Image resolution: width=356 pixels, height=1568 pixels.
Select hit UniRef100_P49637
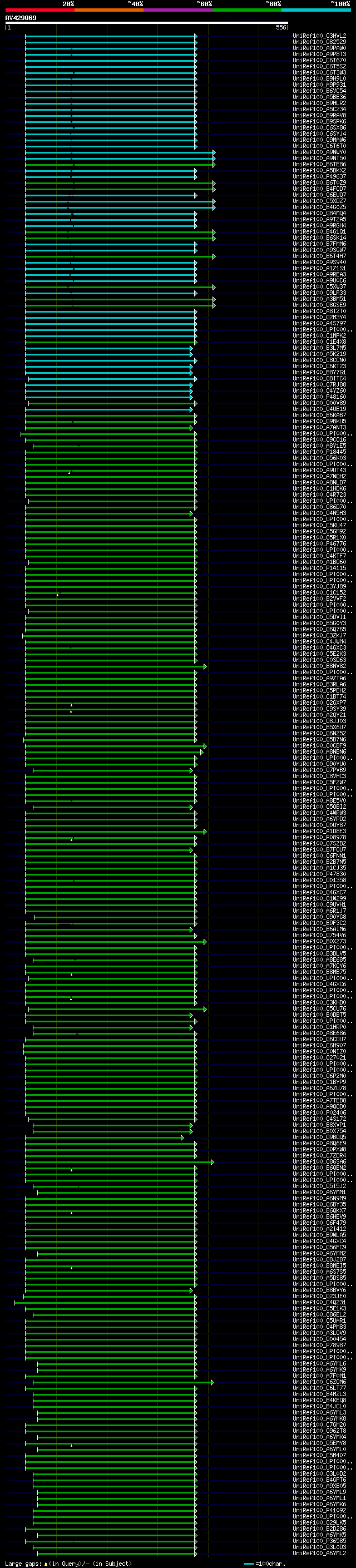(x=319, y=176)
